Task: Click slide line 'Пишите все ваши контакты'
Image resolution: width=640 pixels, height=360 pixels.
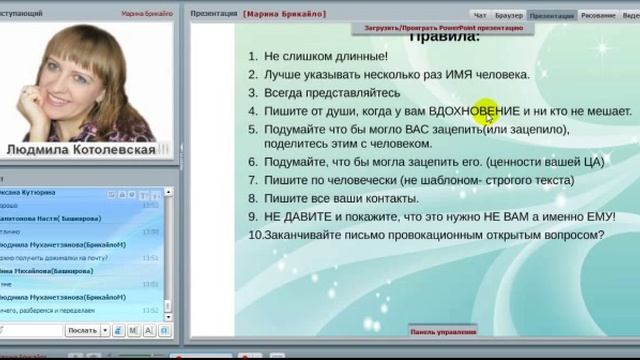Action: tap(341, 198)
